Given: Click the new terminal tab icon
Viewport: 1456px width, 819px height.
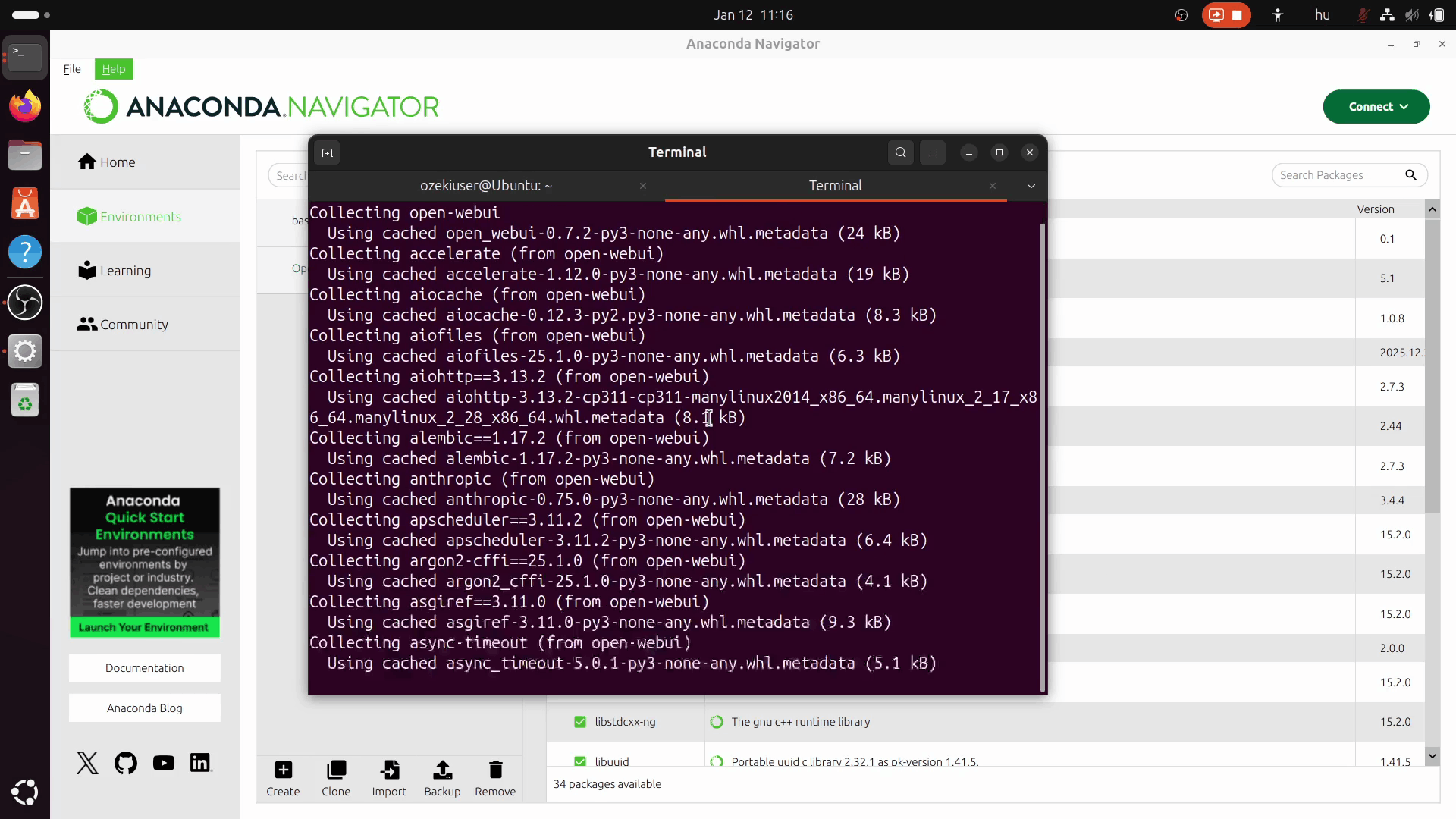Looking at the screenshot, I should coord(327,152).
